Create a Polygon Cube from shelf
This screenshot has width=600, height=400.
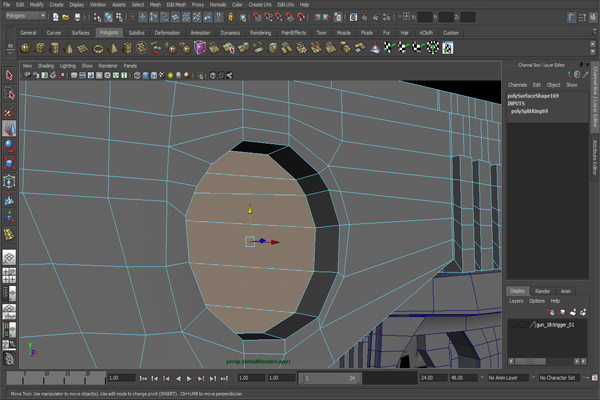coord(40,48)
